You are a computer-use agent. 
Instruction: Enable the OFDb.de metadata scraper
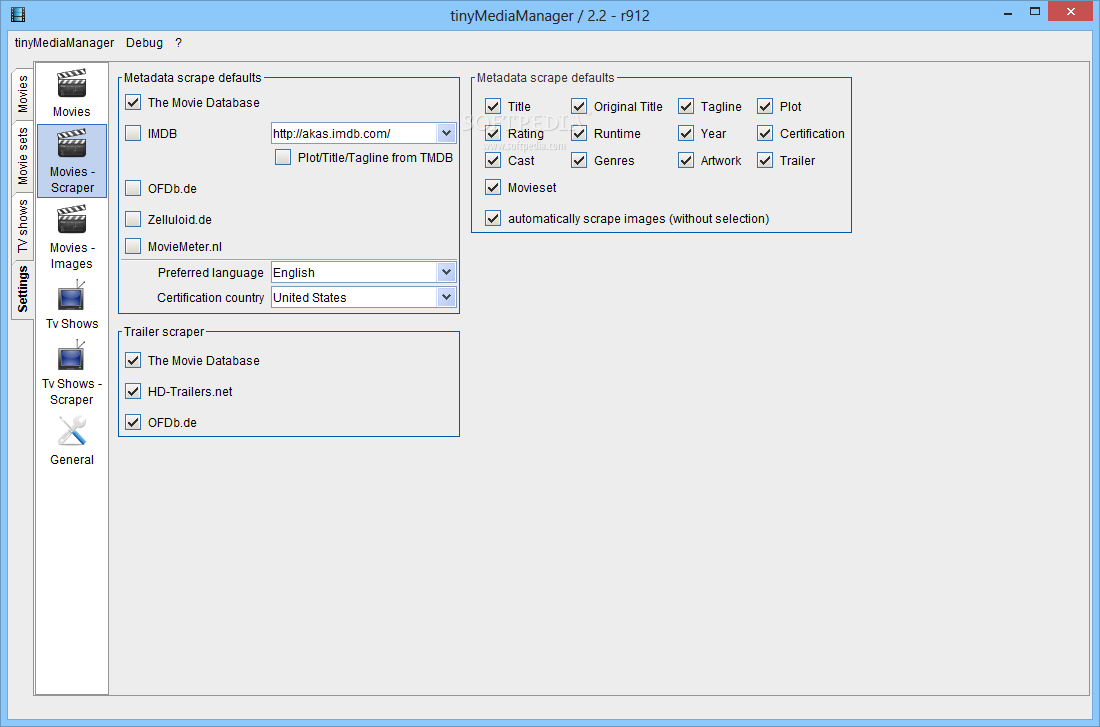[133, 188]
